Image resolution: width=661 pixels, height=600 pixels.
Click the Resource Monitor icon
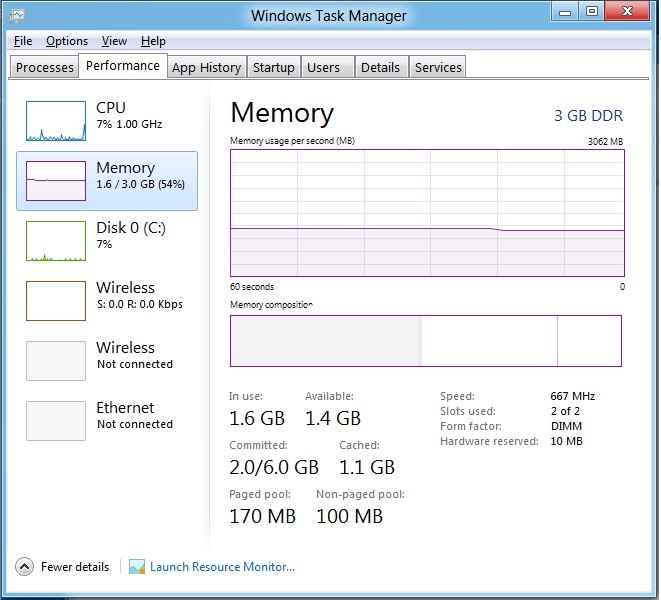pyautogui.click(x=137, y=567)
